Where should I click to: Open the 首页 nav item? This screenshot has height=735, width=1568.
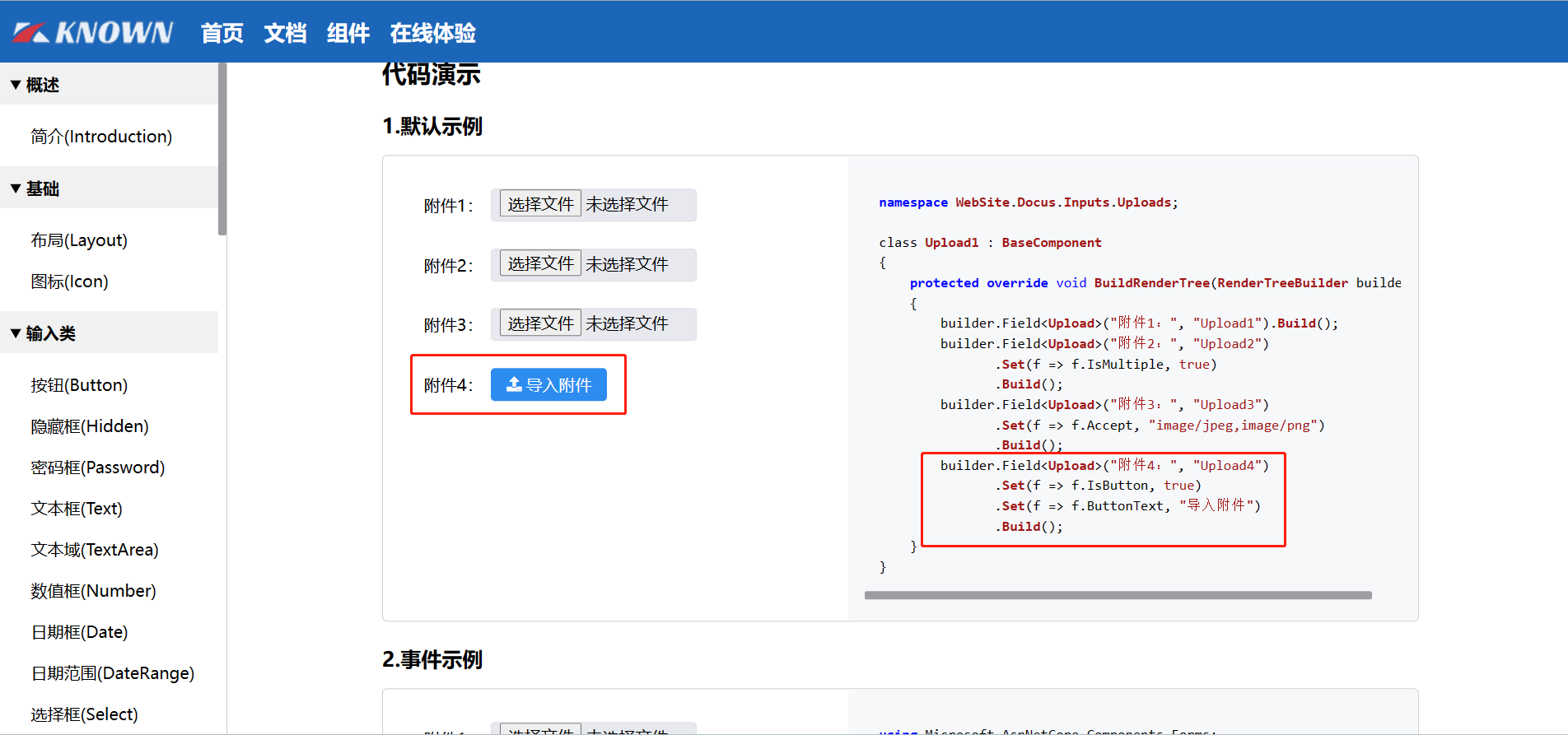coord(222,33)
